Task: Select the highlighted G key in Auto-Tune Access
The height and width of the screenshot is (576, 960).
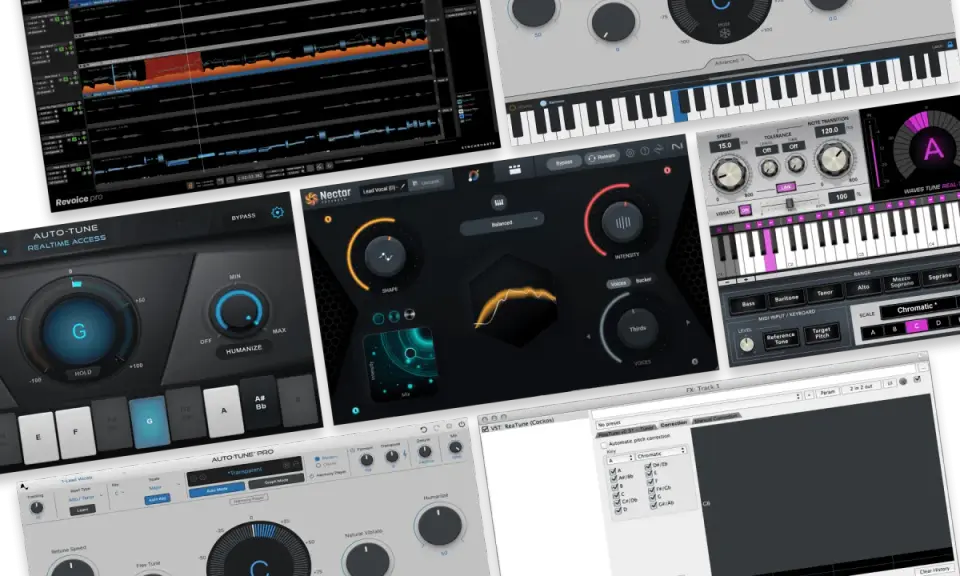Action: (x=149, y=421)
